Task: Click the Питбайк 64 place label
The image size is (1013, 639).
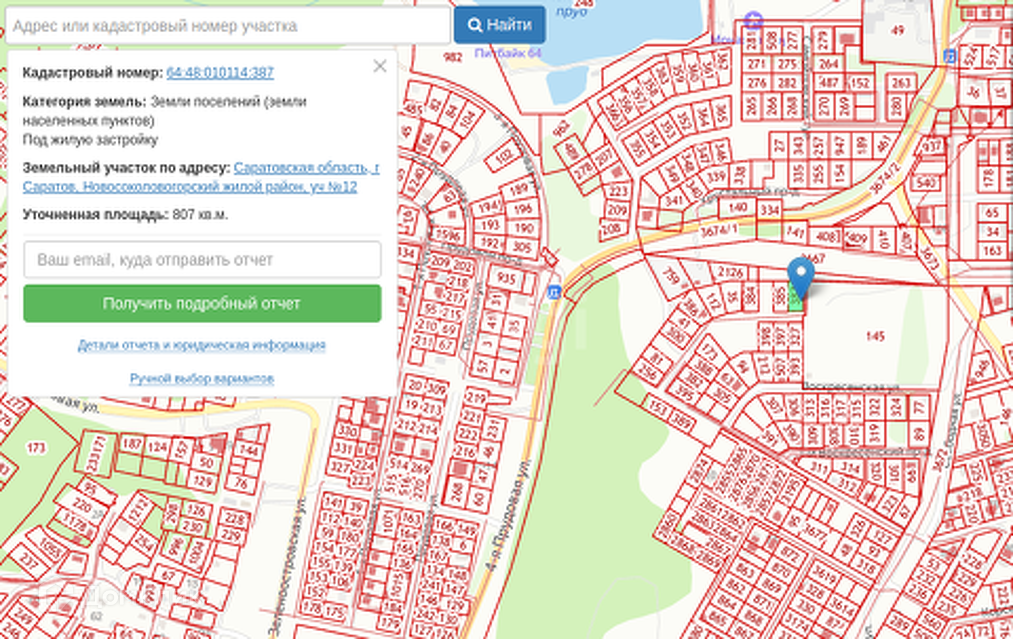Action: pyautogui.click(x=507, y=53)
